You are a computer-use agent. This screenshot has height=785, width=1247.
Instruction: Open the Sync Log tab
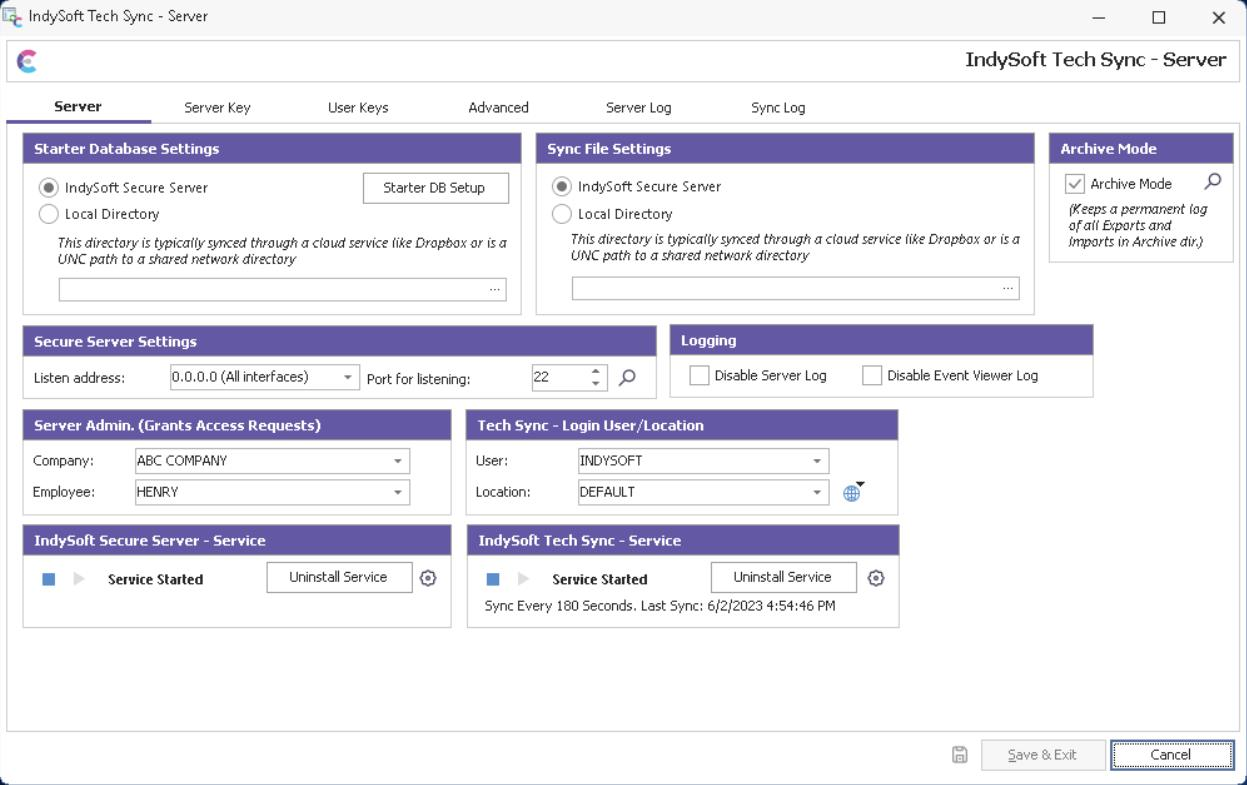(x=777, y=108)
